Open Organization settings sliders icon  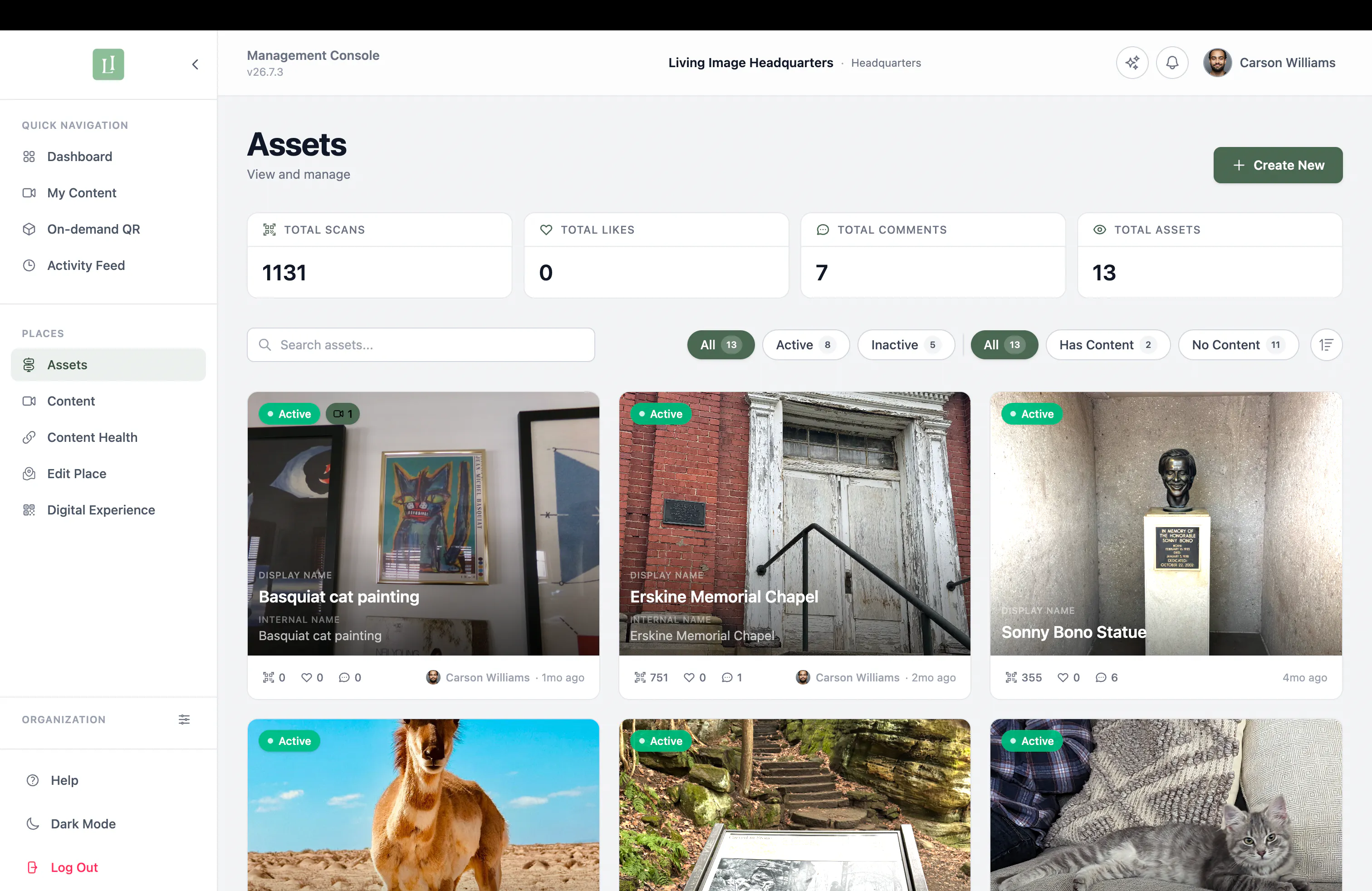tap(184, 719)
